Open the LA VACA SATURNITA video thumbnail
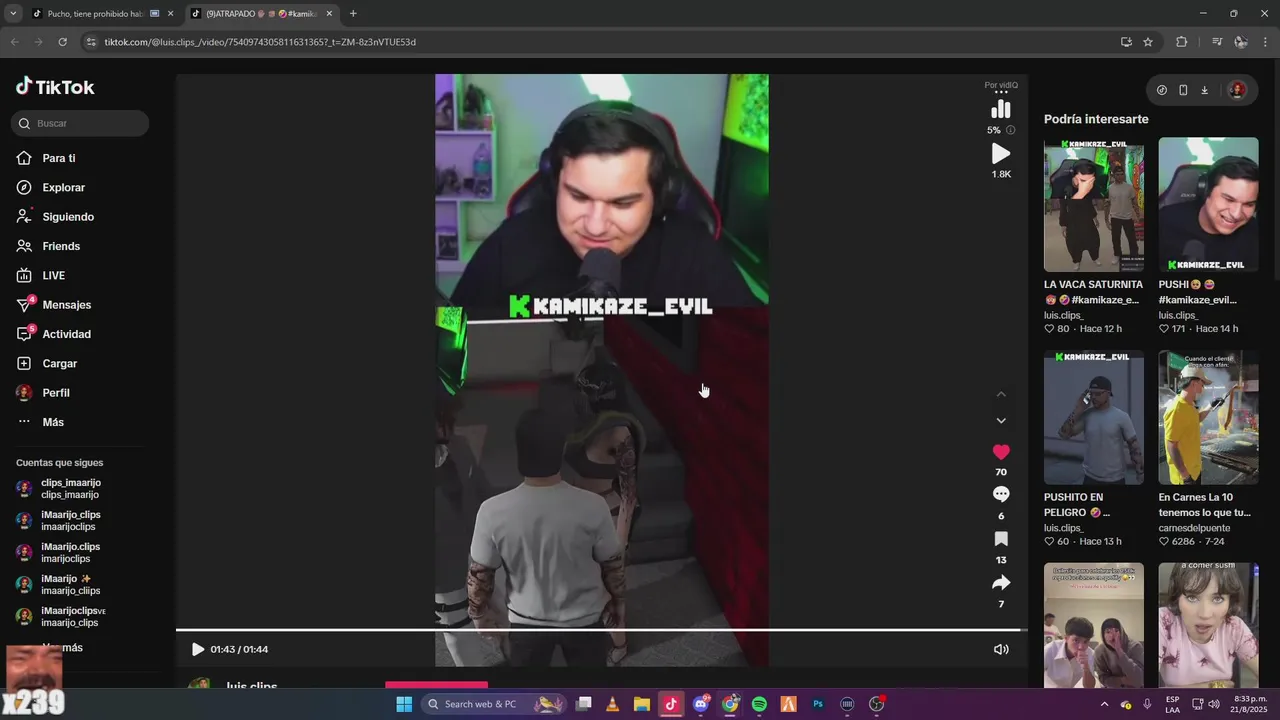Image resolution: width=1280 pixels, height=720 pixels. [1094, 205]
